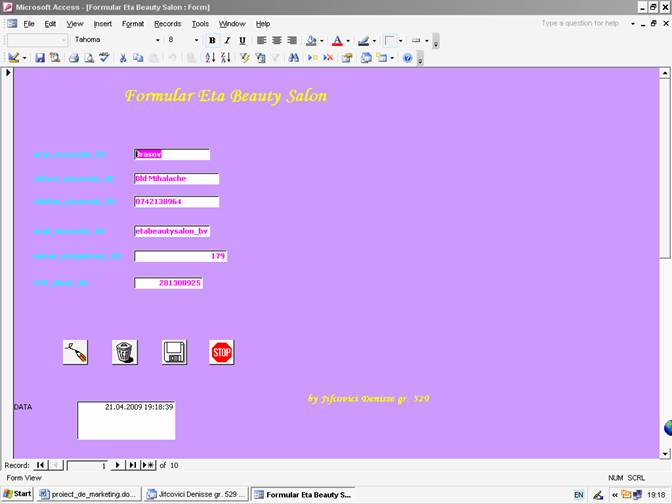The height and width of the screenshot is (504, 672).
Task: Show the Database Window icon
Action: tap(366, 57)
